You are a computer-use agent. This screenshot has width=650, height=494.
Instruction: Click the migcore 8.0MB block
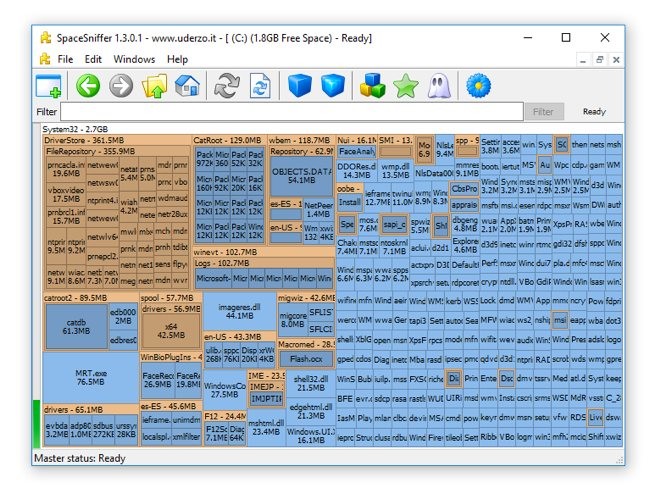[293, 320]
